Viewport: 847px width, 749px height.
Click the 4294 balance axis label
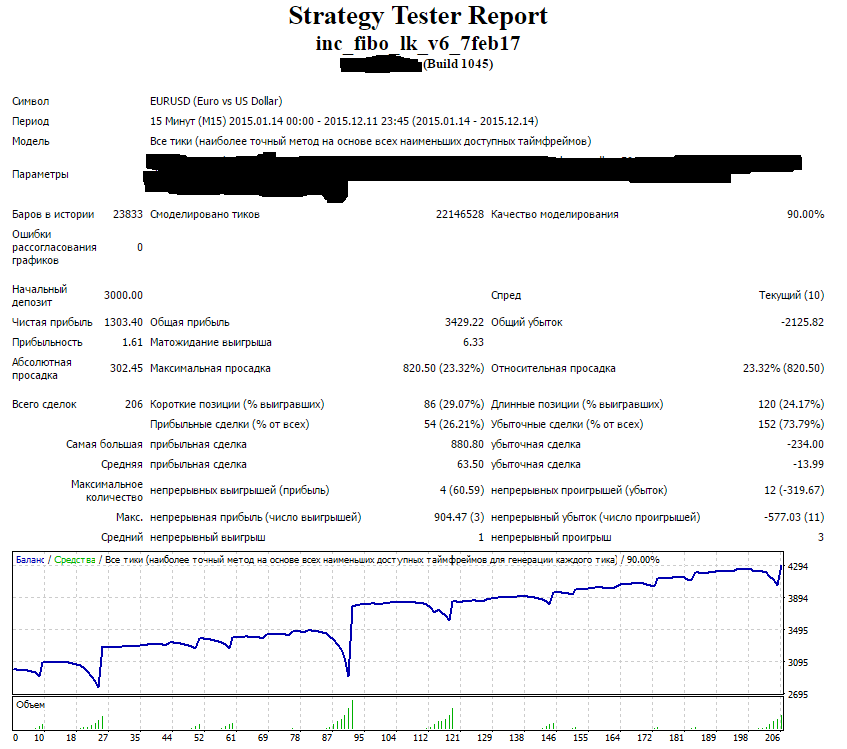798,566
